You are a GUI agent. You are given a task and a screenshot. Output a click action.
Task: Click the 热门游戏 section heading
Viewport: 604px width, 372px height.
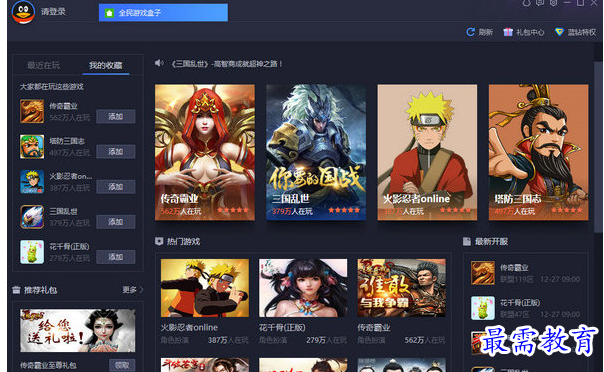[183, 242]
